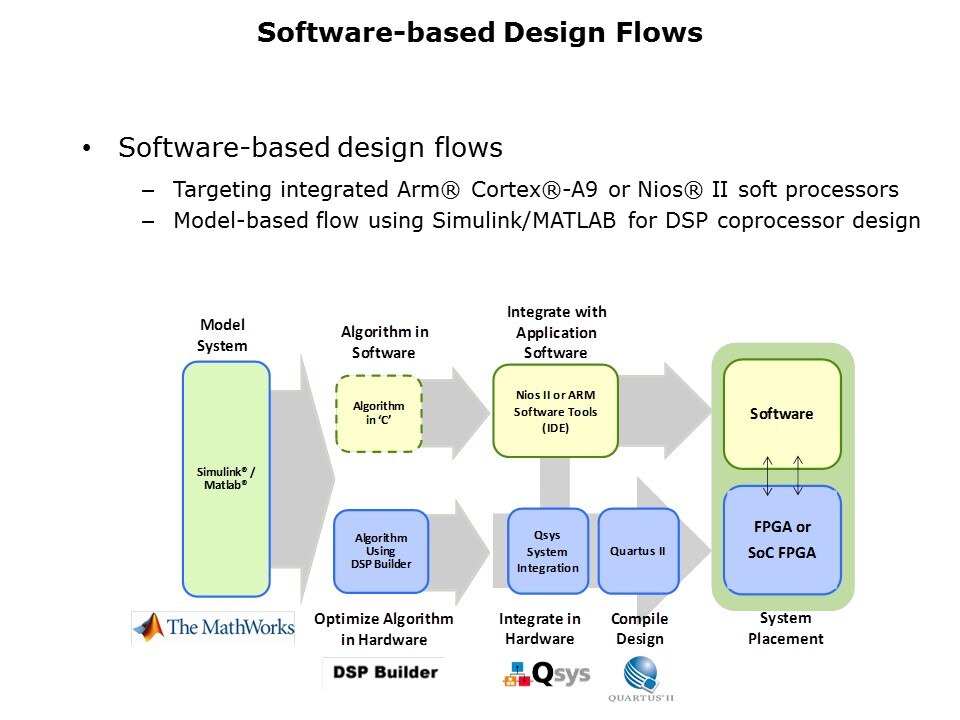Click the FPGA or SoC FPGA block
Viewport: 960px width, 720px height.
pyautogui.click(x=782, y=539)
